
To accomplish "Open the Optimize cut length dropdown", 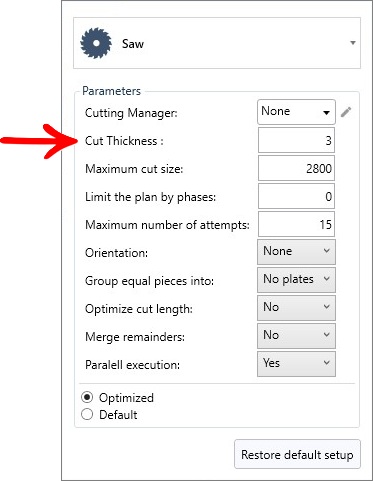I will 296,308.
